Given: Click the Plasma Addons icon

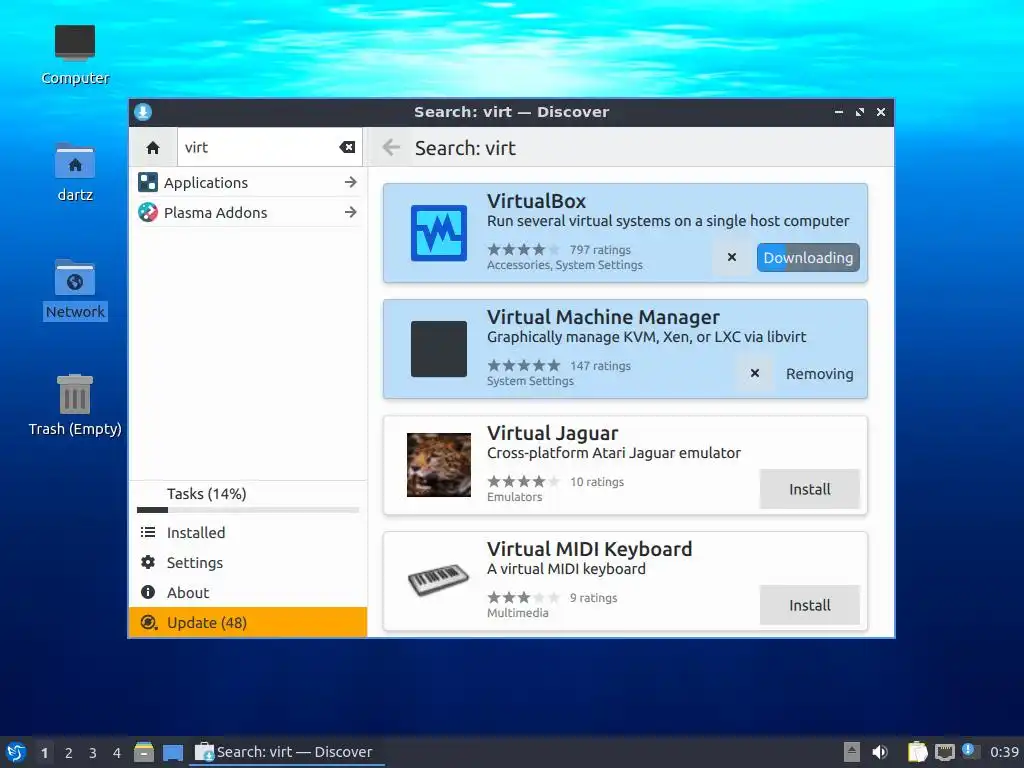Looking at the screenshot, I should click(x=148, y=212).
